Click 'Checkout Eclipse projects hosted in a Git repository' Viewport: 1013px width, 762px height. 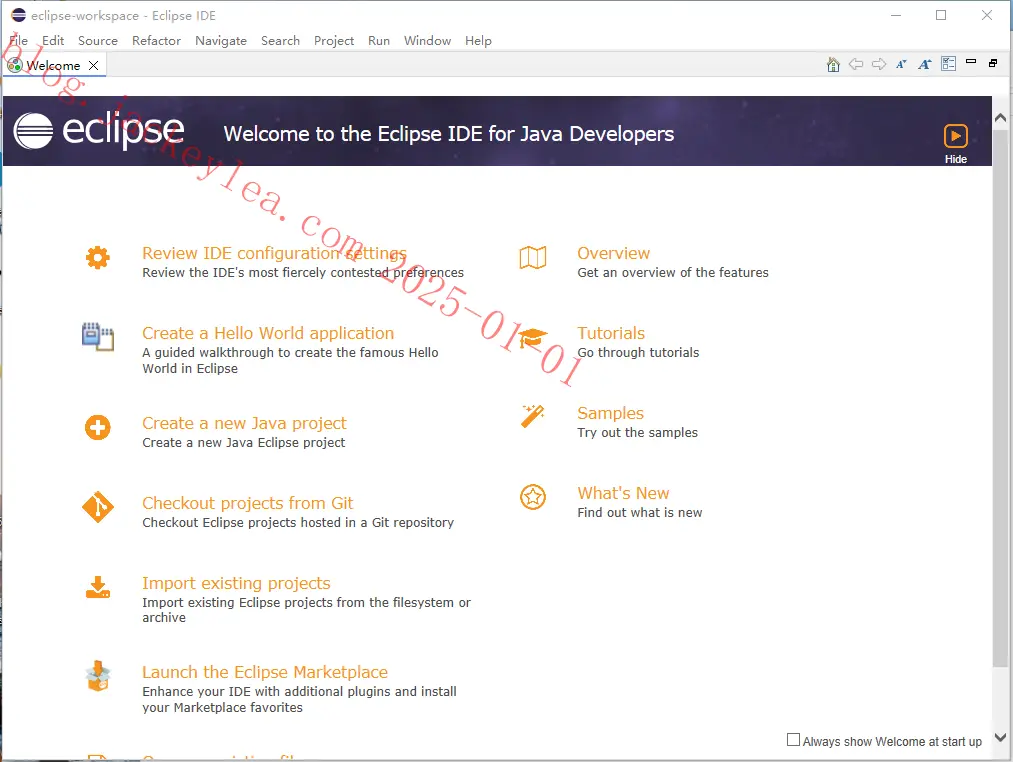pos(298,523)
